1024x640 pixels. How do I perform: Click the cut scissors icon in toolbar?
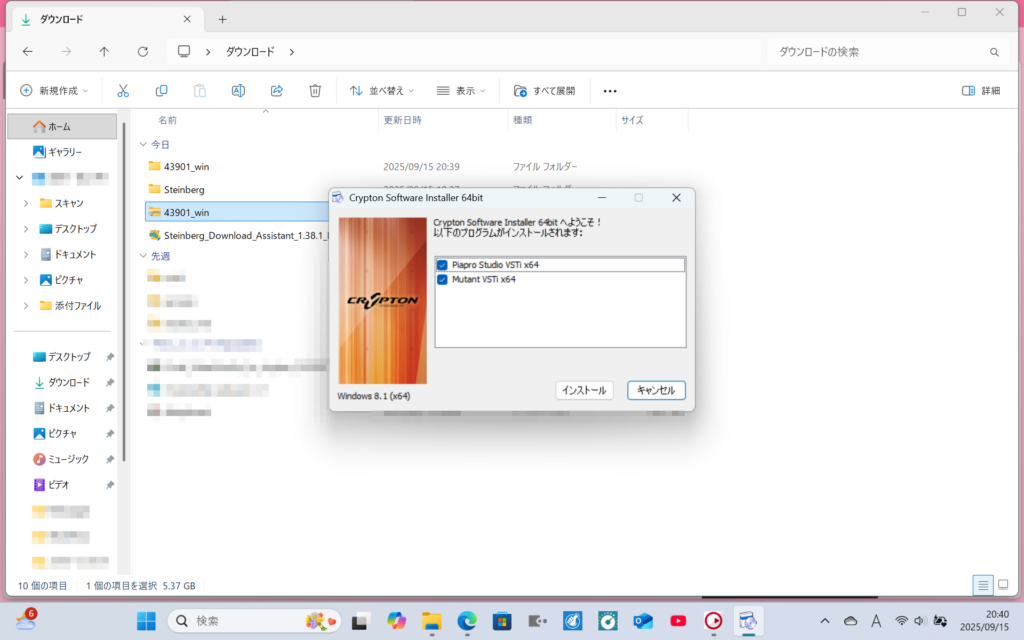[x=123, y=90]
